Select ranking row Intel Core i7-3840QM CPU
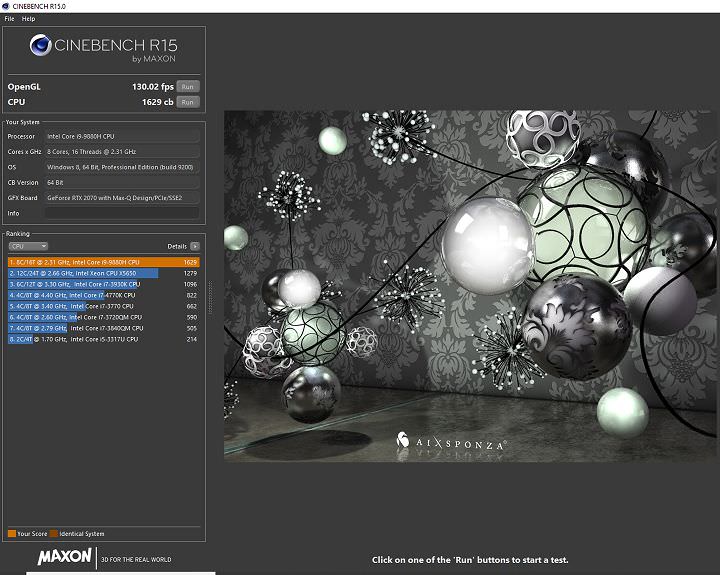The image size is (720, 575). pyautogui.click(x=104, y=328)
